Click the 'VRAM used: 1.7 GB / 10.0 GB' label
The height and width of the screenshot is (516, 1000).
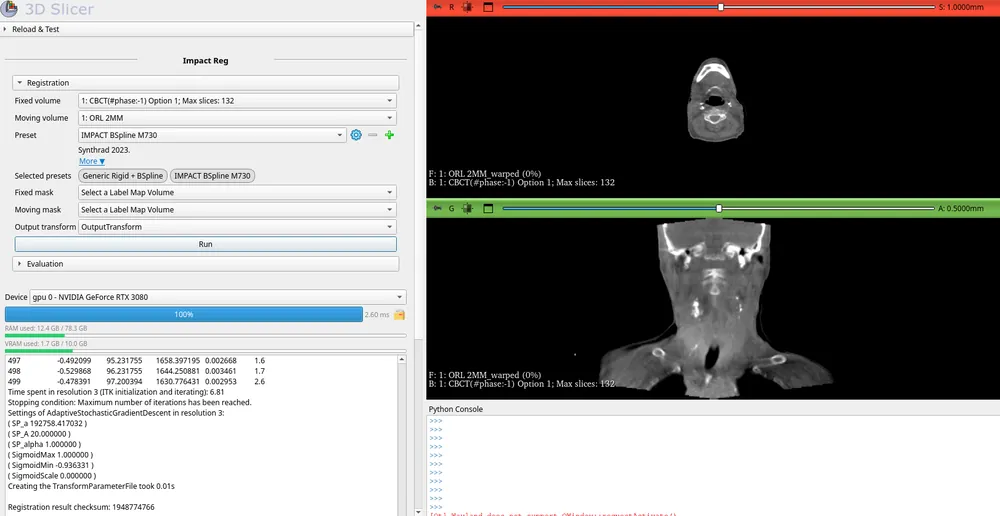click(46, 344)
